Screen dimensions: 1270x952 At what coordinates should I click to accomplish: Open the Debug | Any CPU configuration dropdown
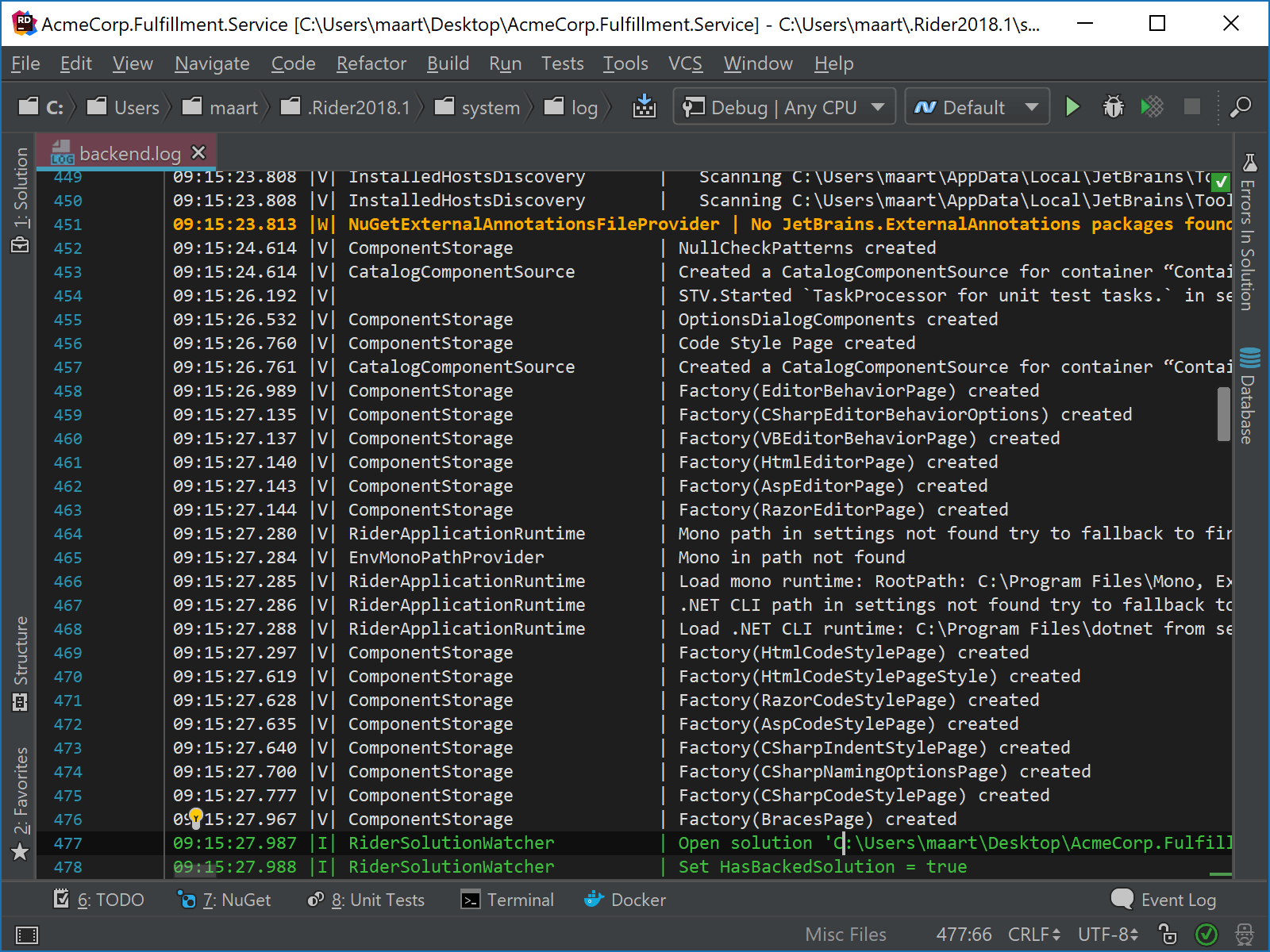pos(784,106)
